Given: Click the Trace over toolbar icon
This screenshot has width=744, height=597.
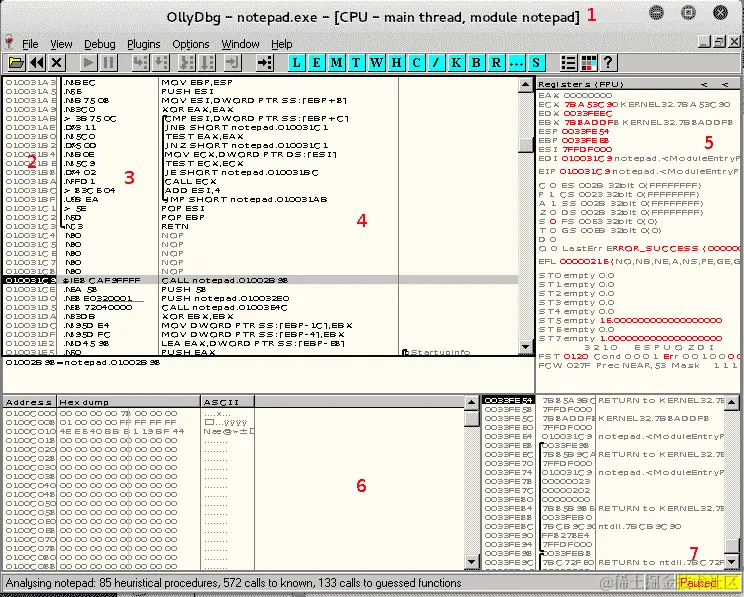Looking at the screenshot, I should [207, 63].
